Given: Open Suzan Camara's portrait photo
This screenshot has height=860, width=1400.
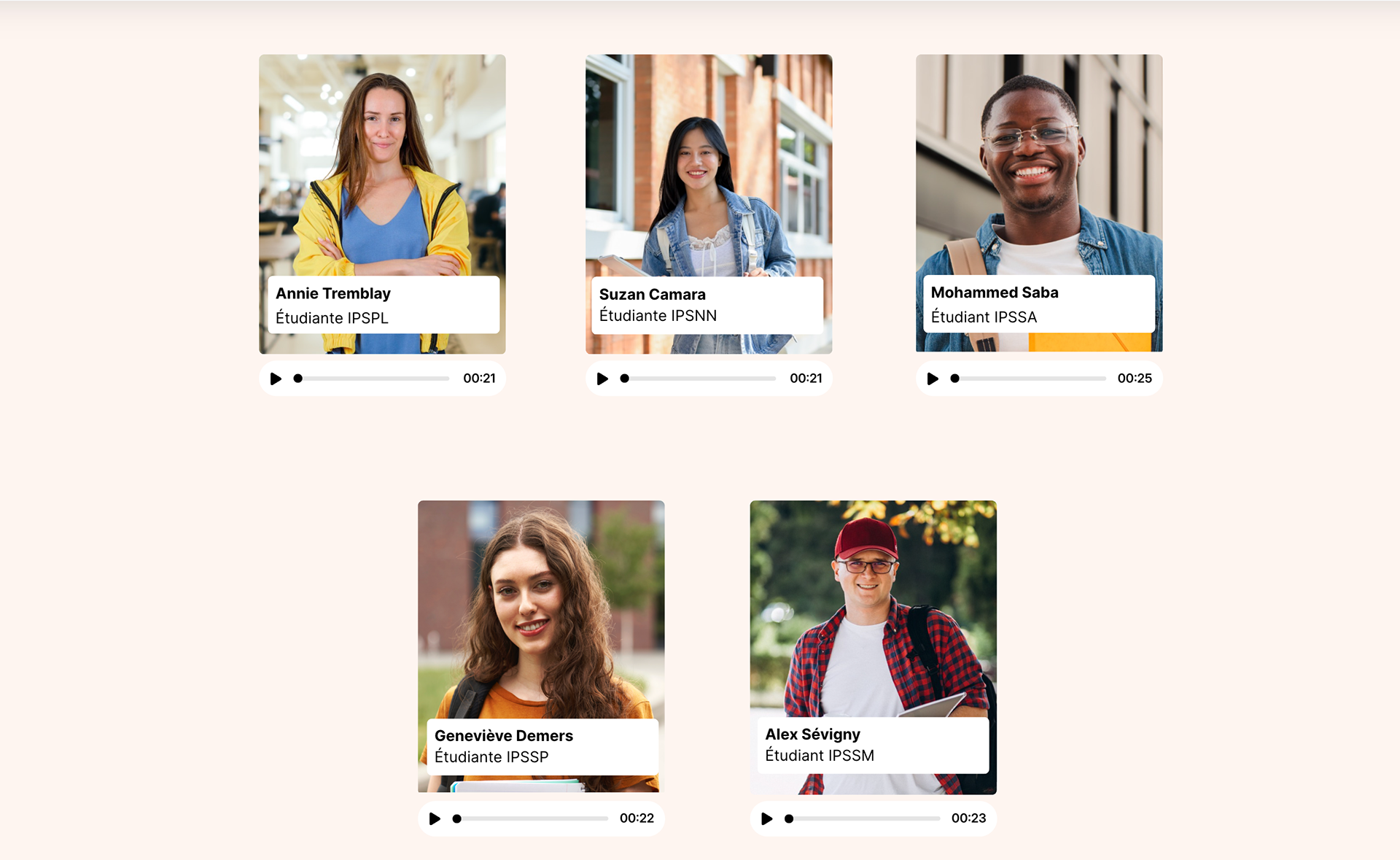Looking at the screenshot, I should click(709, 165).
